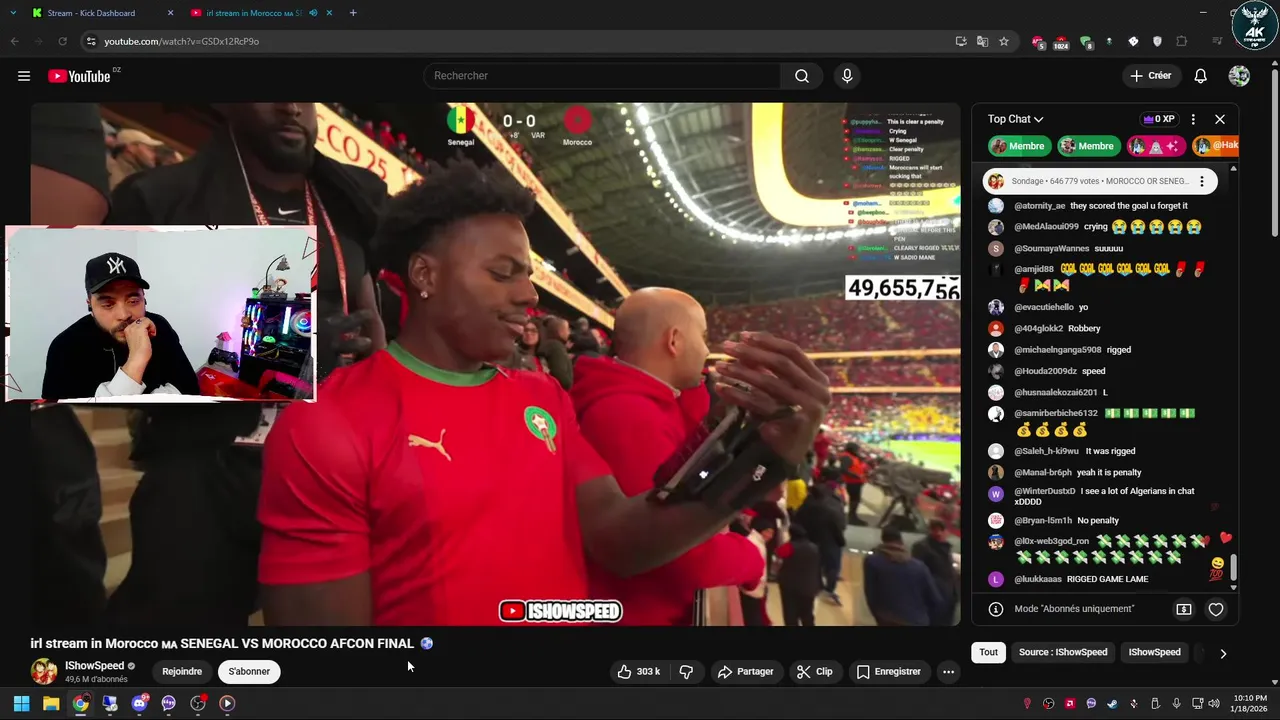Open the Créer create menu

(1150, 76)
